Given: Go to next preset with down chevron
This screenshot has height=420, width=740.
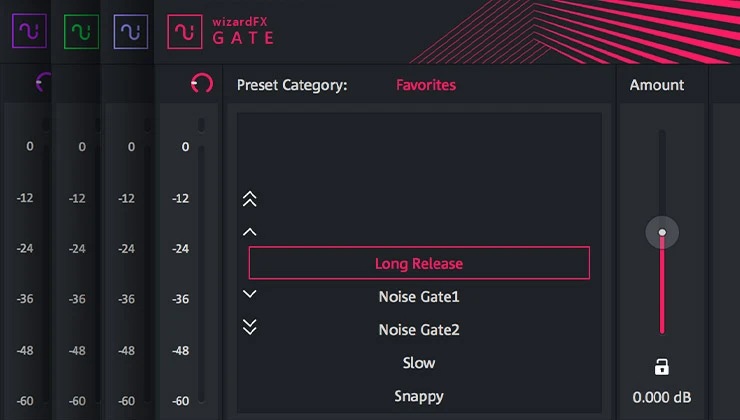Looking at the screenshot, I should coord(250,294).
